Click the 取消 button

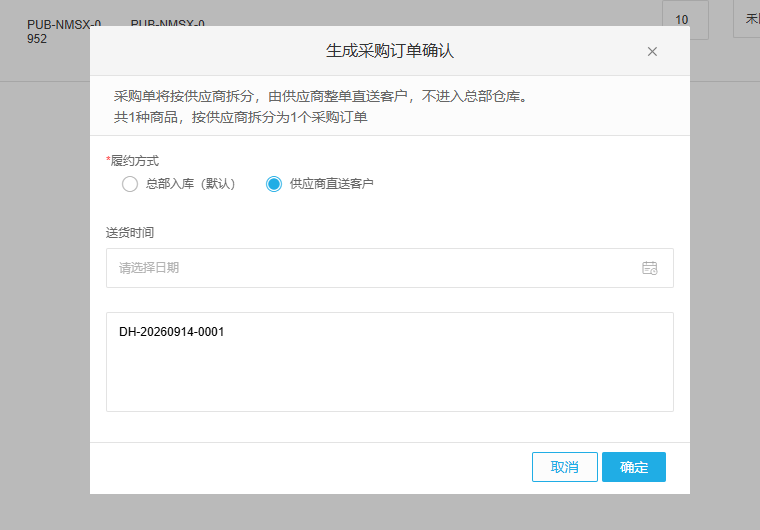[x=565, y=467]
